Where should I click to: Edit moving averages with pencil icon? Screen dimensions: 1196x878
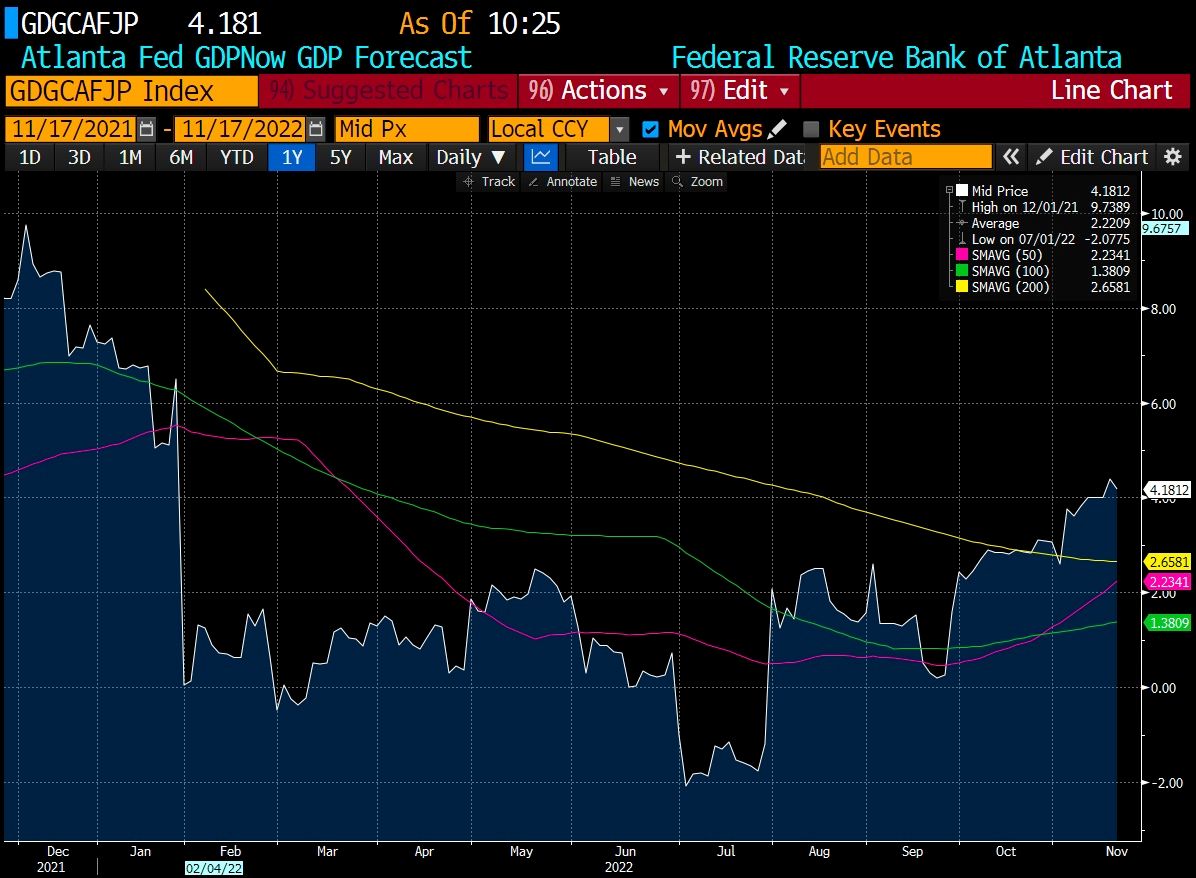[x=776, y=129]
